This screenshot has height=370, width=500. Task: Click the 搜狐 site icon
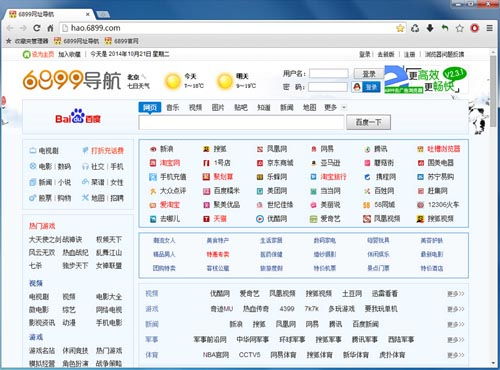click(x=206, y=149)
